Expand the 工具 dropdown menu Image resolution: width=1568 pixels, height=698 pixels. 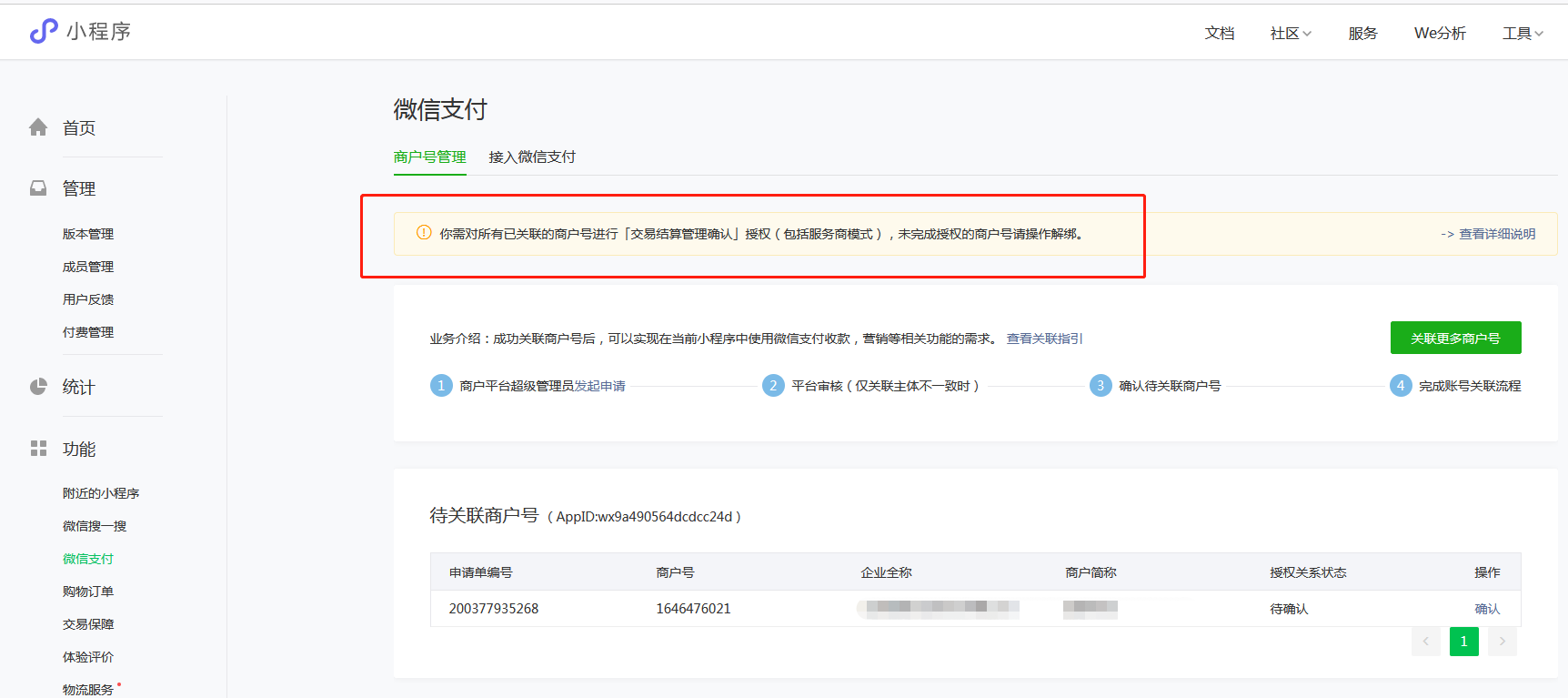pyautogui.click(x=1523, y=34)
